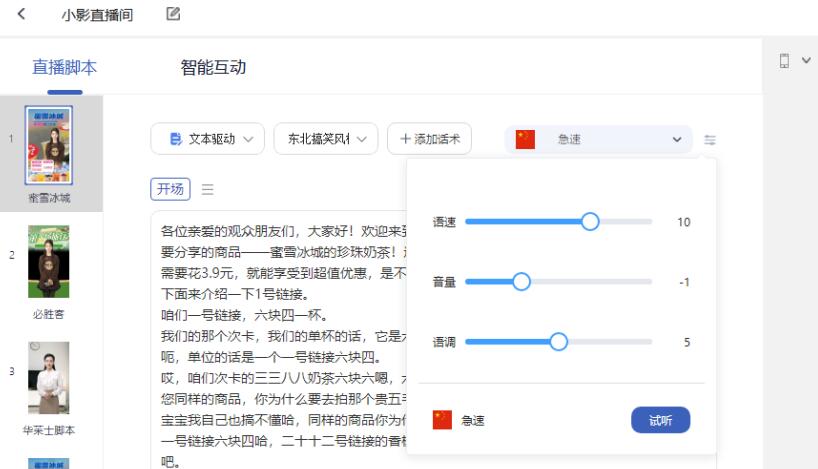Click the 小影直播间 title text
This screenshot has width=818, height=469.
(x=97, y=15)
